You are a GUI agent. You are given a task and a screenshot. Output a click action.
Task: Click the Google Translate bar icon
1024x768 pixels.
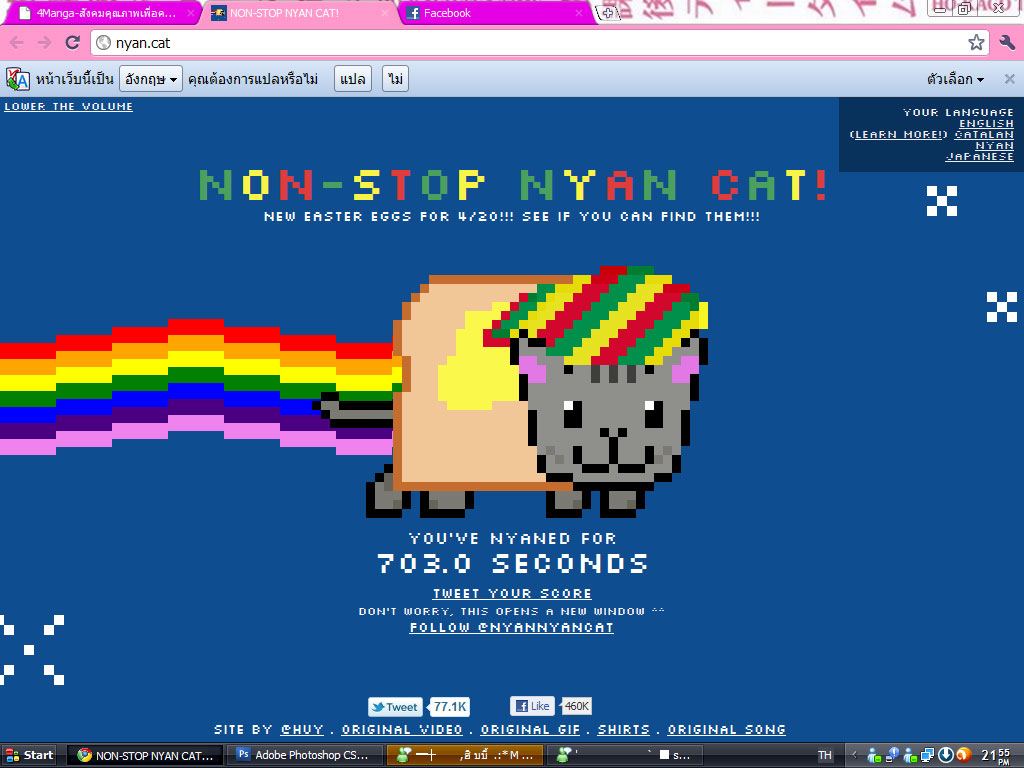pyautogui.click(x=18, y=79)
